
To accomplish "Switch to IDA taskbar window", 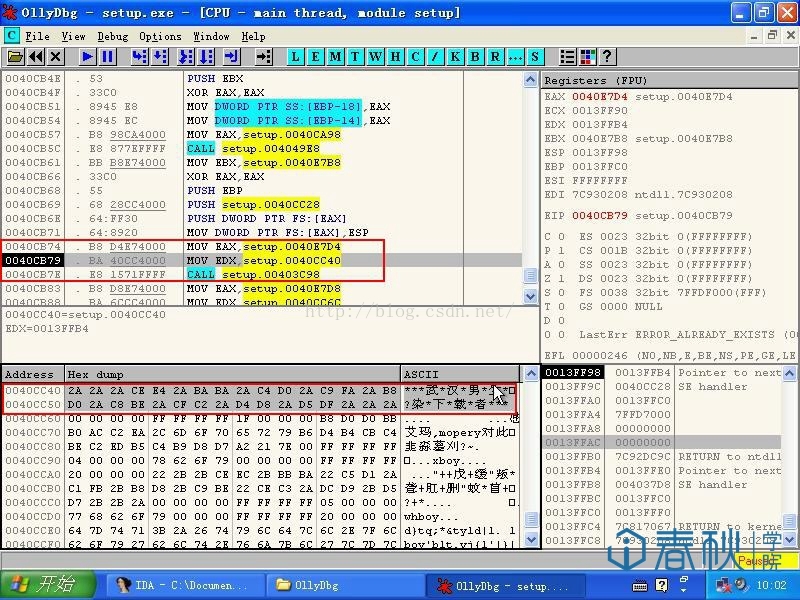I will [x=184, y=585].
